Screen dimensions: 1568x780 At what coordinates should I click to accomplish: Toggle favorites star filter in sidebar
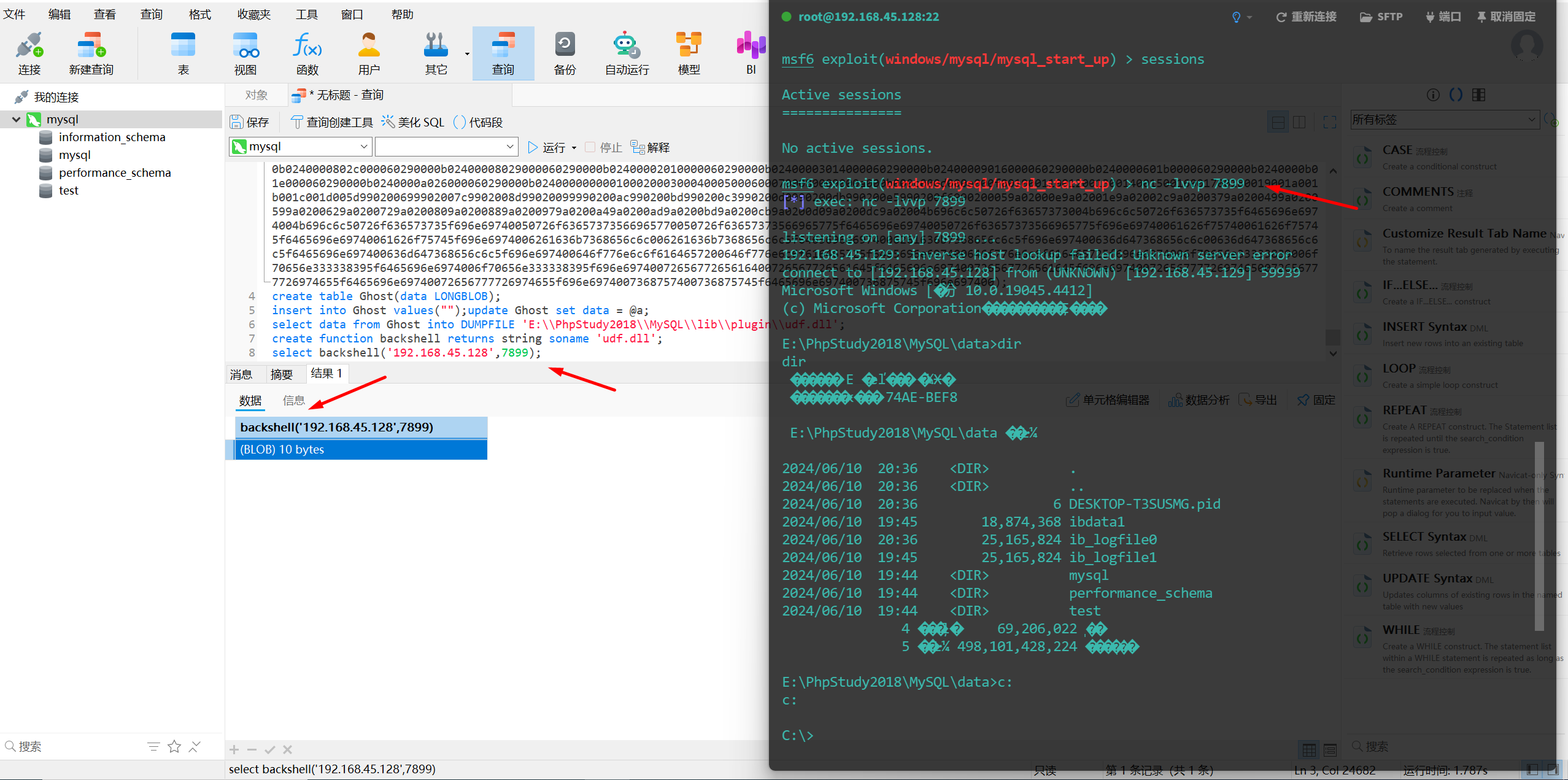pyautogui.click(x=174, y=746)
